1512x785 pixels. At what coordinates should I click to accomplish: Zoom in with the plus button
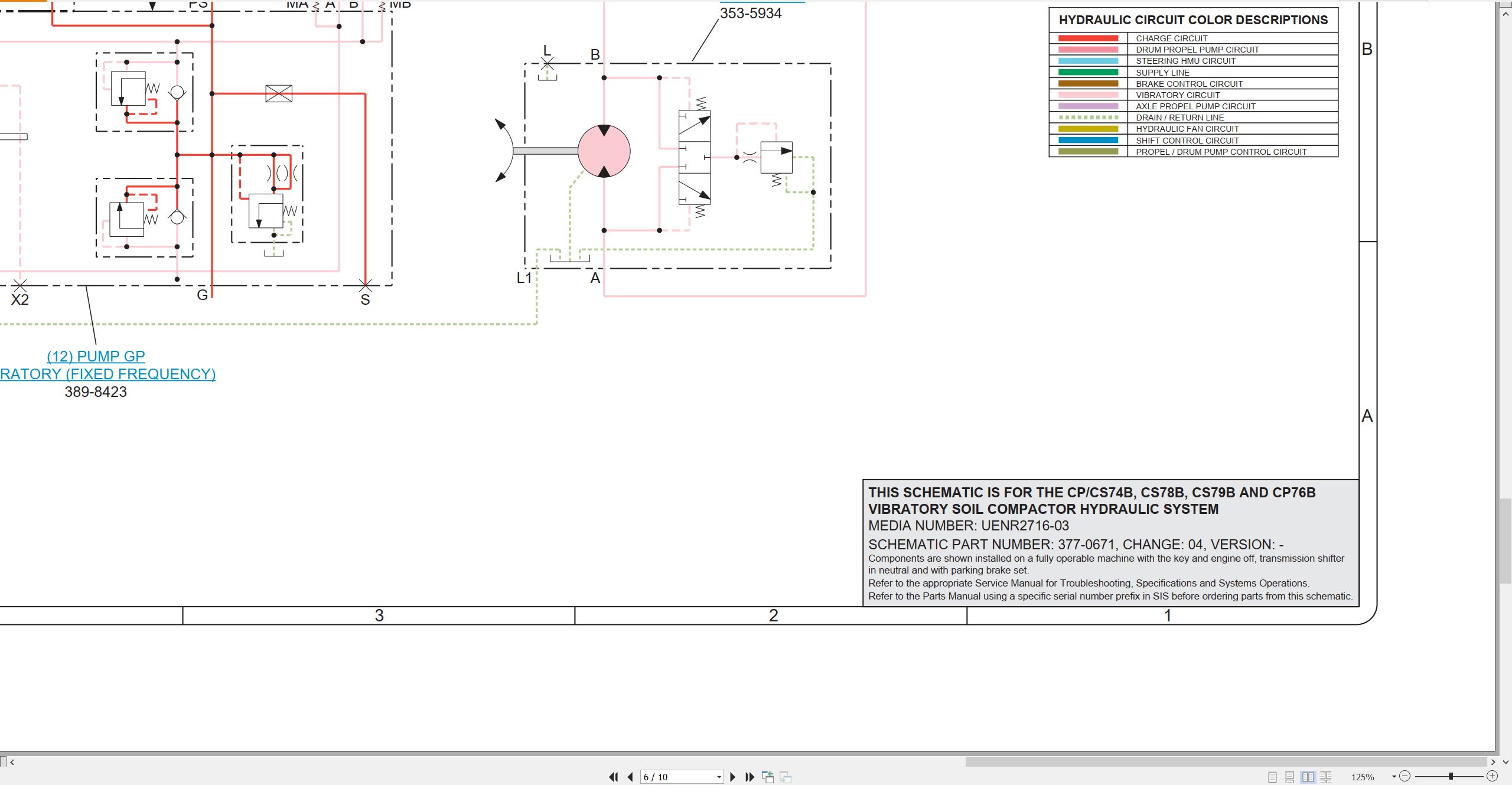coord(1492,776)
